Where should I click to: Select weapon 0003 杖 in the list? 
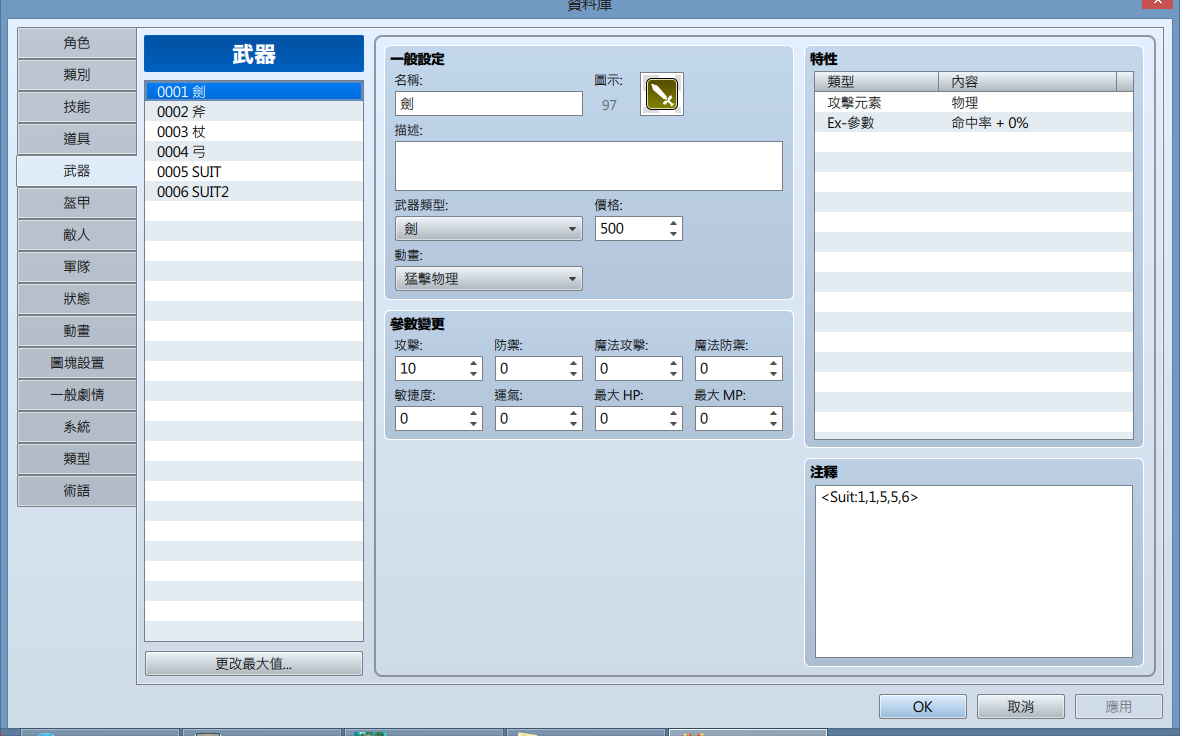254,132
